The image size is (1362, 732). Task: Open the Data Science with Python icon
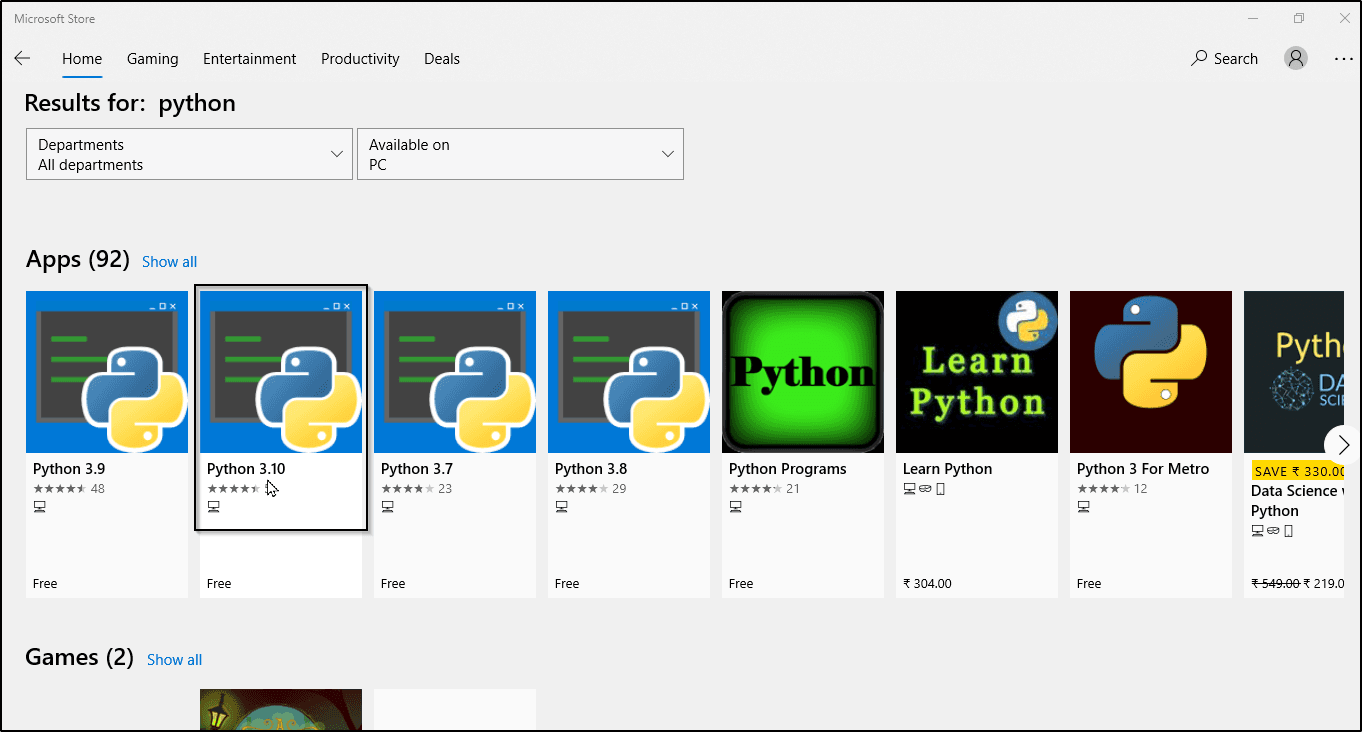click(1294, 372)
